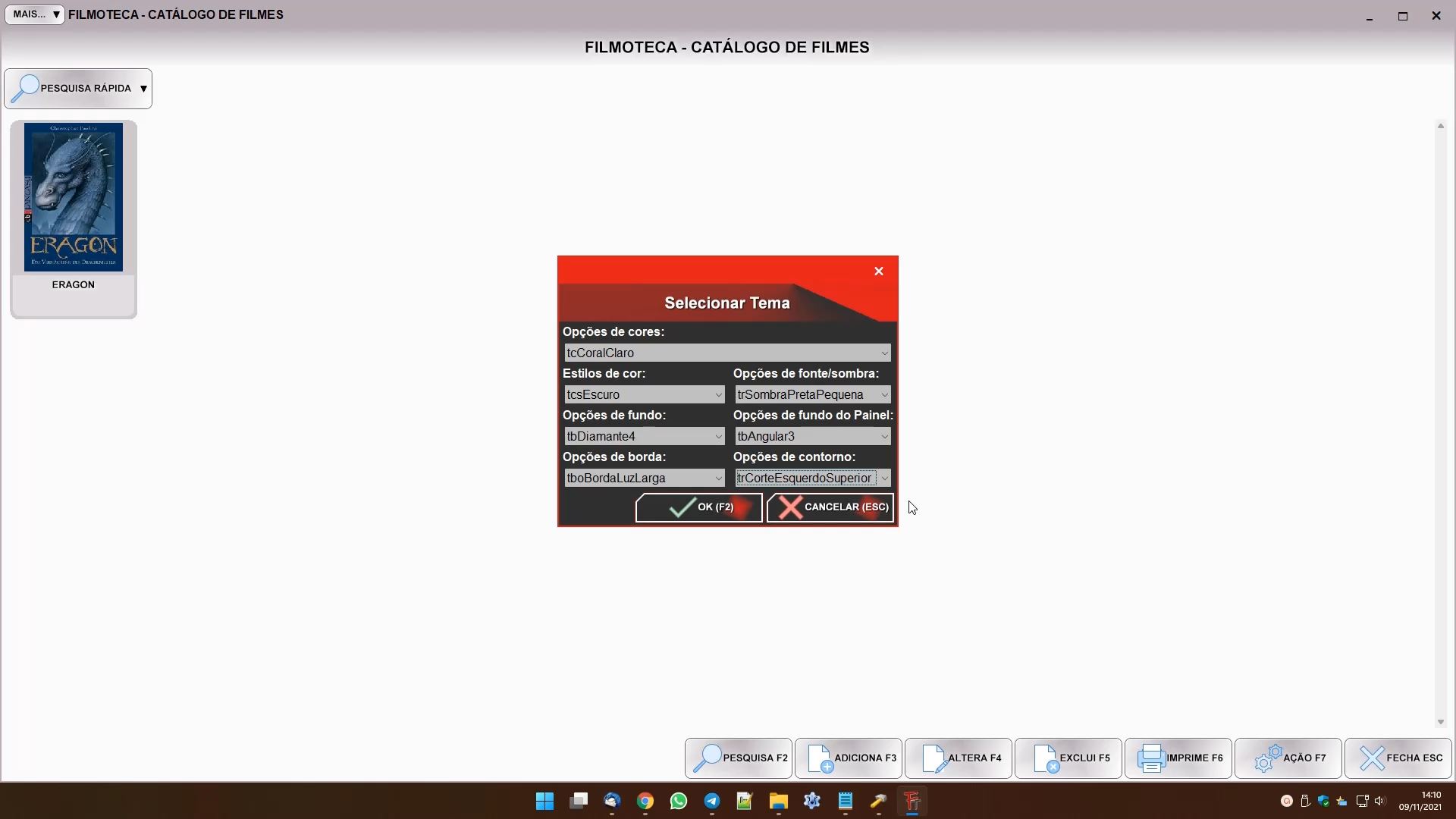Expand the Opções de fundo tbDiamante4 dropdown
Image resolution: width=1456 pixels, height=819 pixels.
pos(717,436)
